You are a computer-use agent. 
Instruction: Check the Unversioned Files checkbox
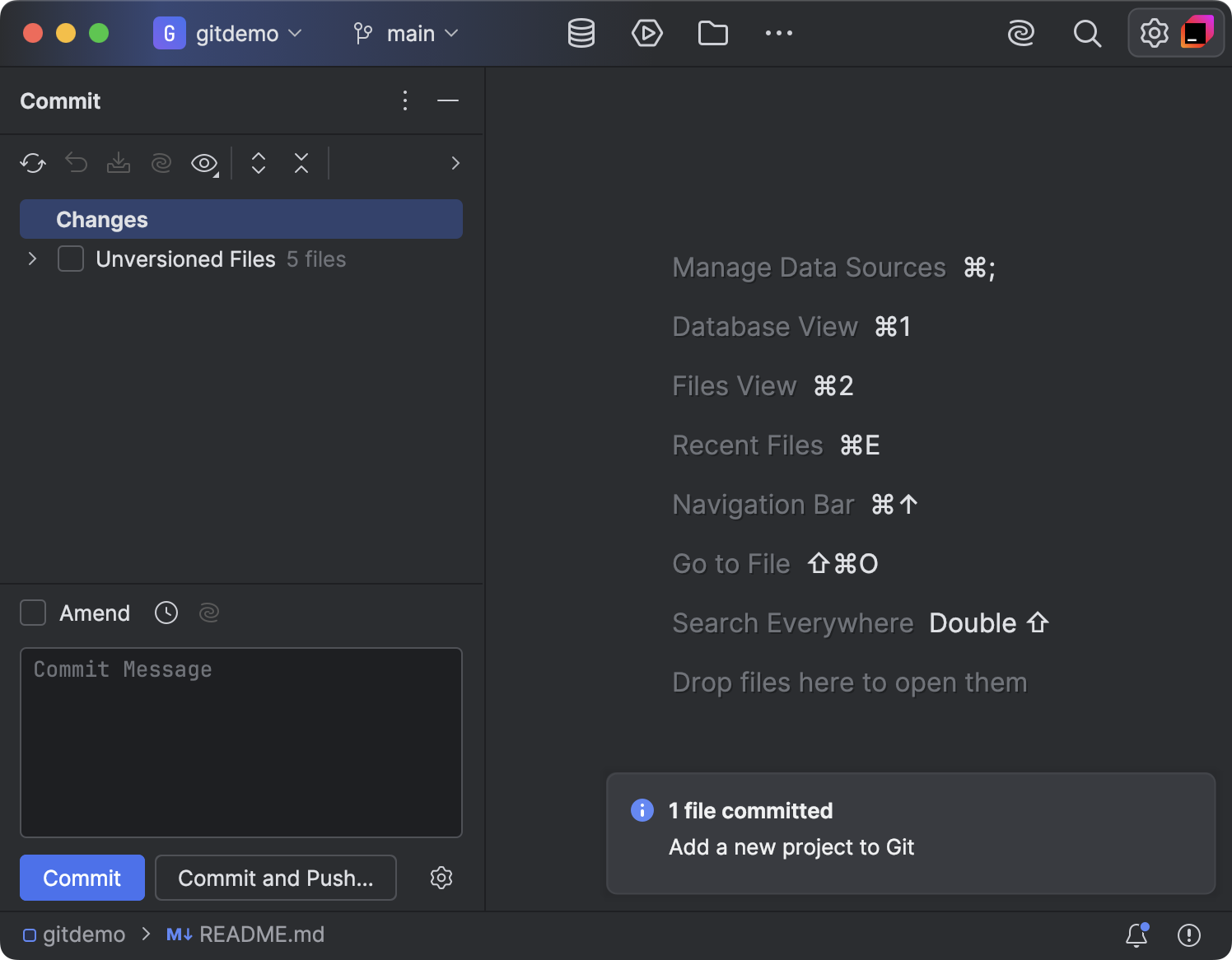(x=70, y=259)
